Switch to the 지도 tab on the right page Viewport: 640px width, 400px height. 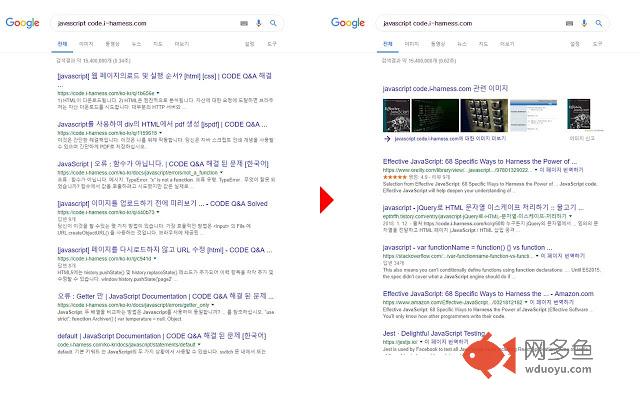[x=483, y=44]
